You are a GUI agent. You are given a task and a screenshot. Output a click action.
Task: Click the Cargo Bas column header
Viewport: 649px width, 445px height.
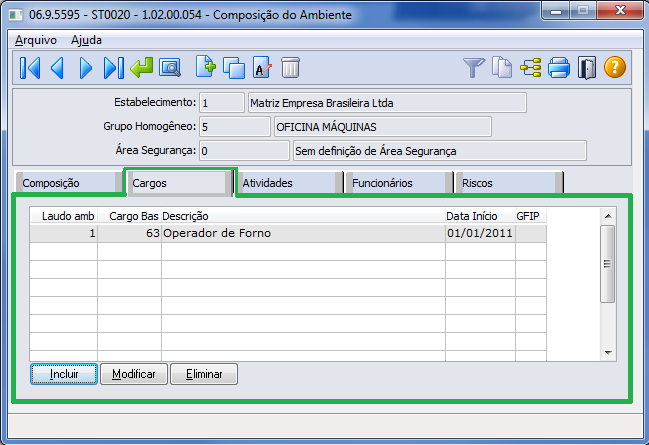coord(130,216)
